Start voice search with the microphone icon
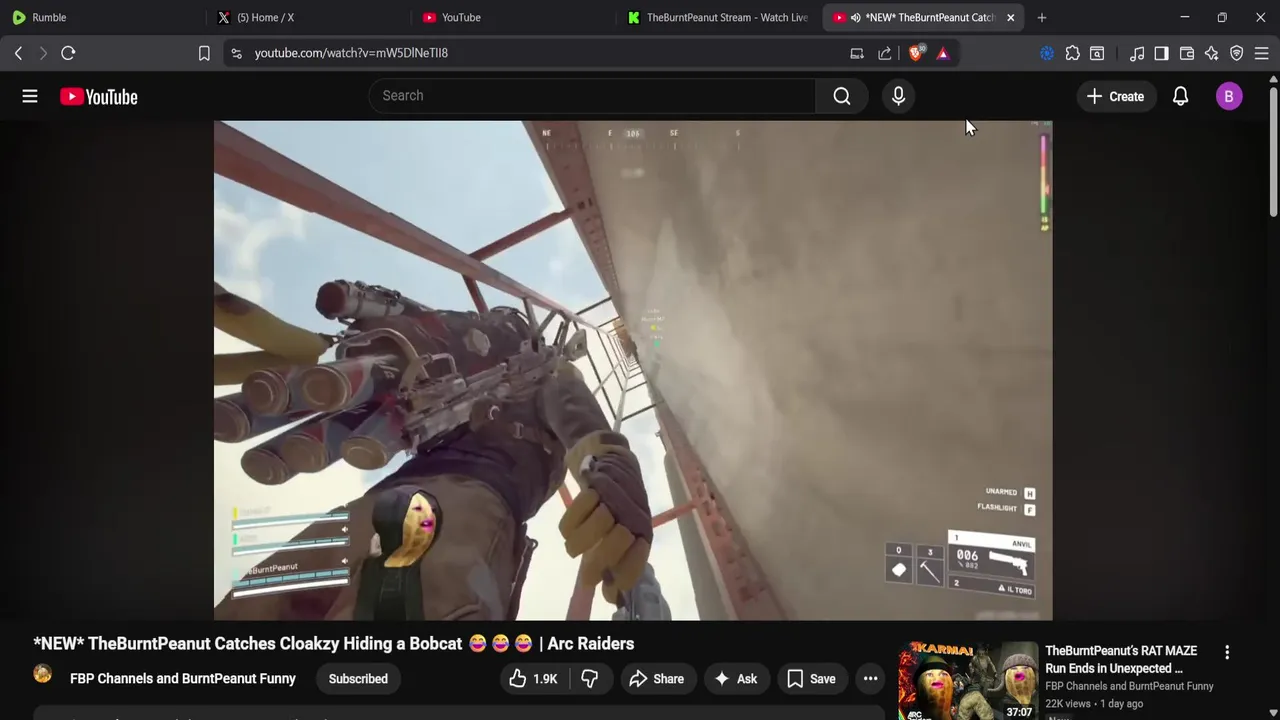Screen dimensions: 1280x720 coord(898,96)
